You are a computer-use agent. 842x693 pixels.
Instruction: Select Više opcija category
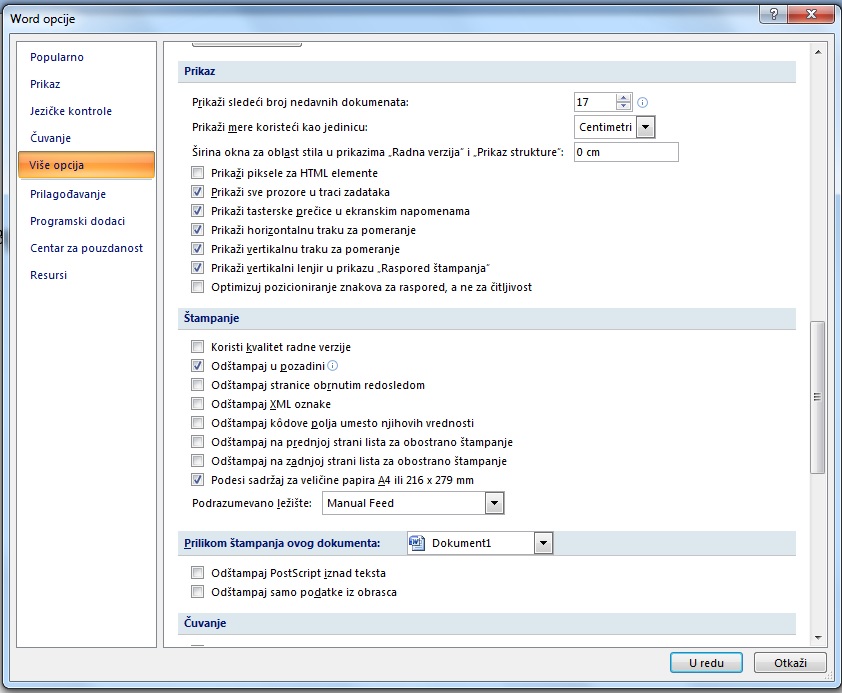pos(86,165)
